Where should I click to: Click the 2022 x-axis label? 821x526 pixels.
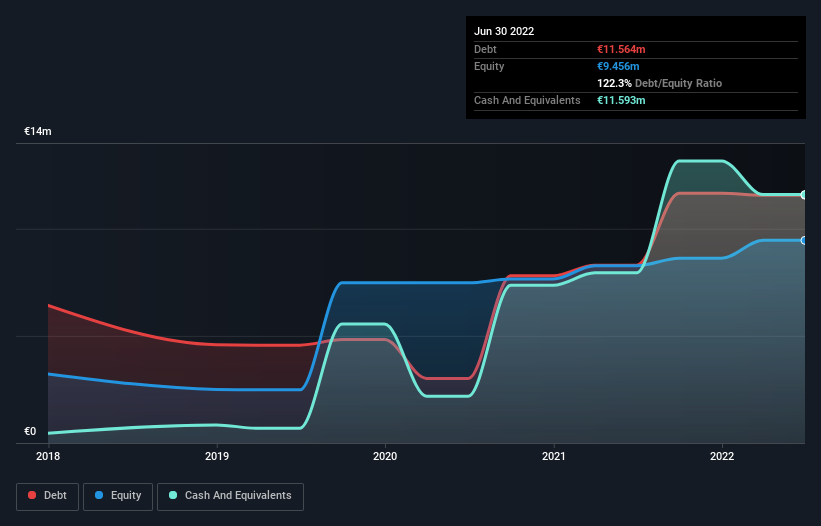pyautogui.click(x=722, y=456)
